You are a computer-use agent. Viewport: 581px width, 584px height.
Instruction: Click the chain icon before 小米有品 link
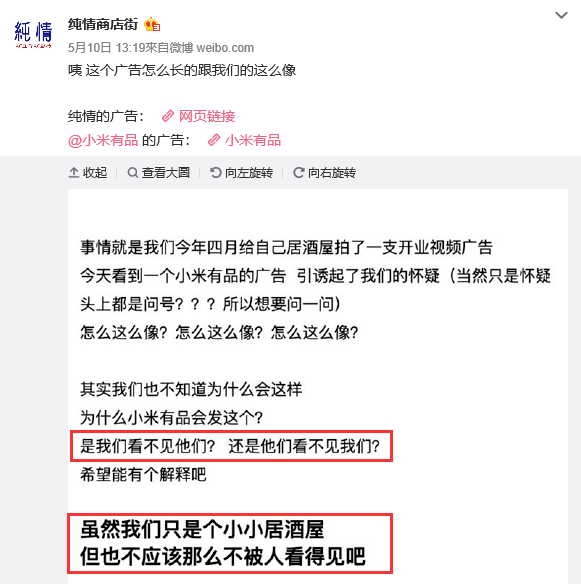pos(214,140)
